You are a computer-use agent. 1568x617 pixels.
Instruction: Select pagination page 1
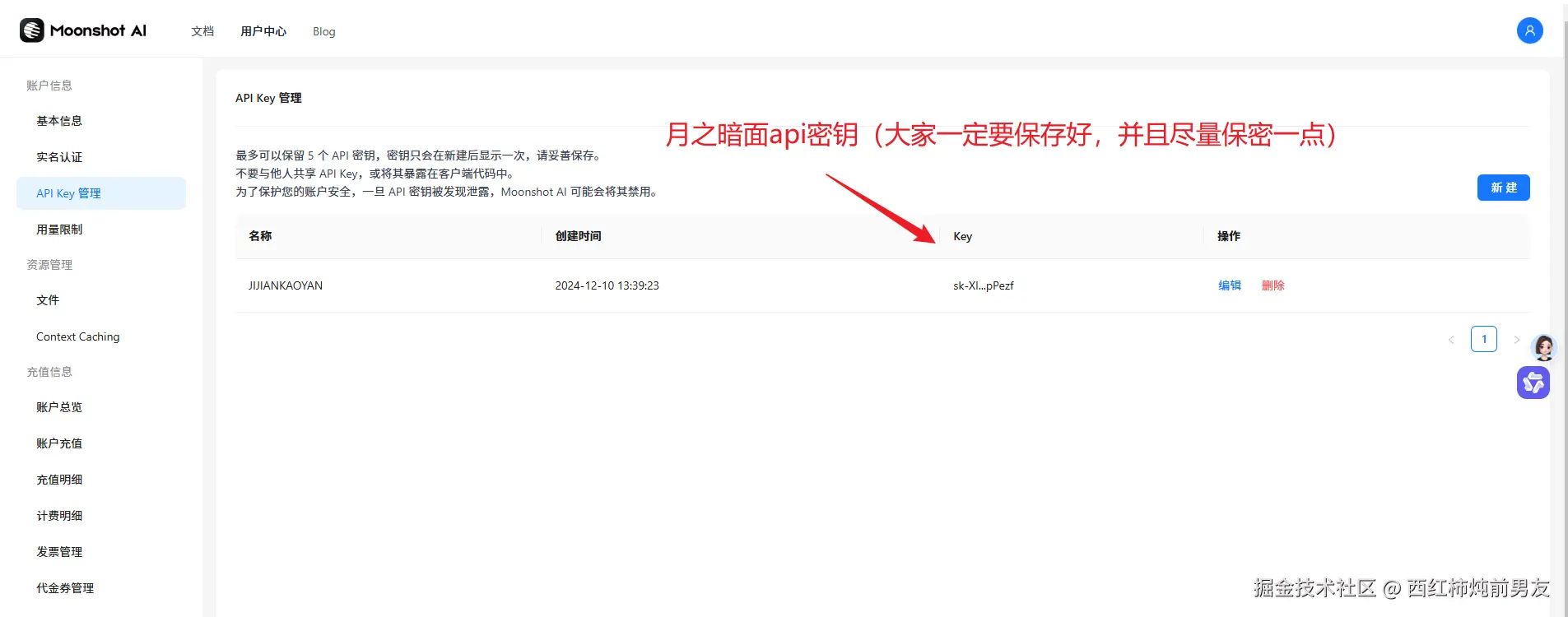click(1484, 339)
